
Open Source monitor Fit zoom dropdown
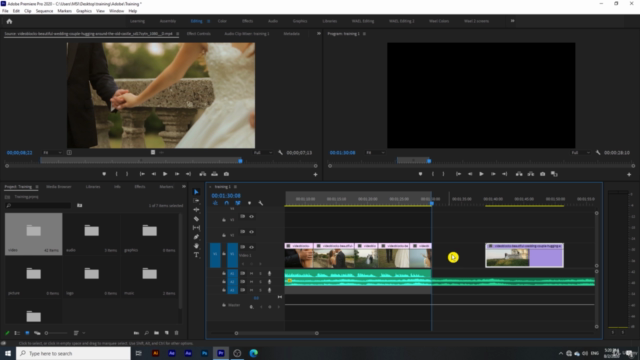52,153
